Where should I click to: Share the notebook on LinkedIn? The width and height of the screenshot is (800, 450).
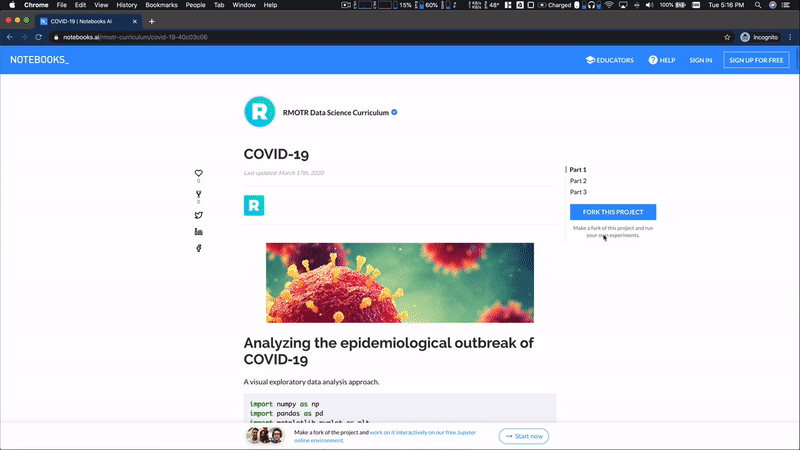[198, 232]
